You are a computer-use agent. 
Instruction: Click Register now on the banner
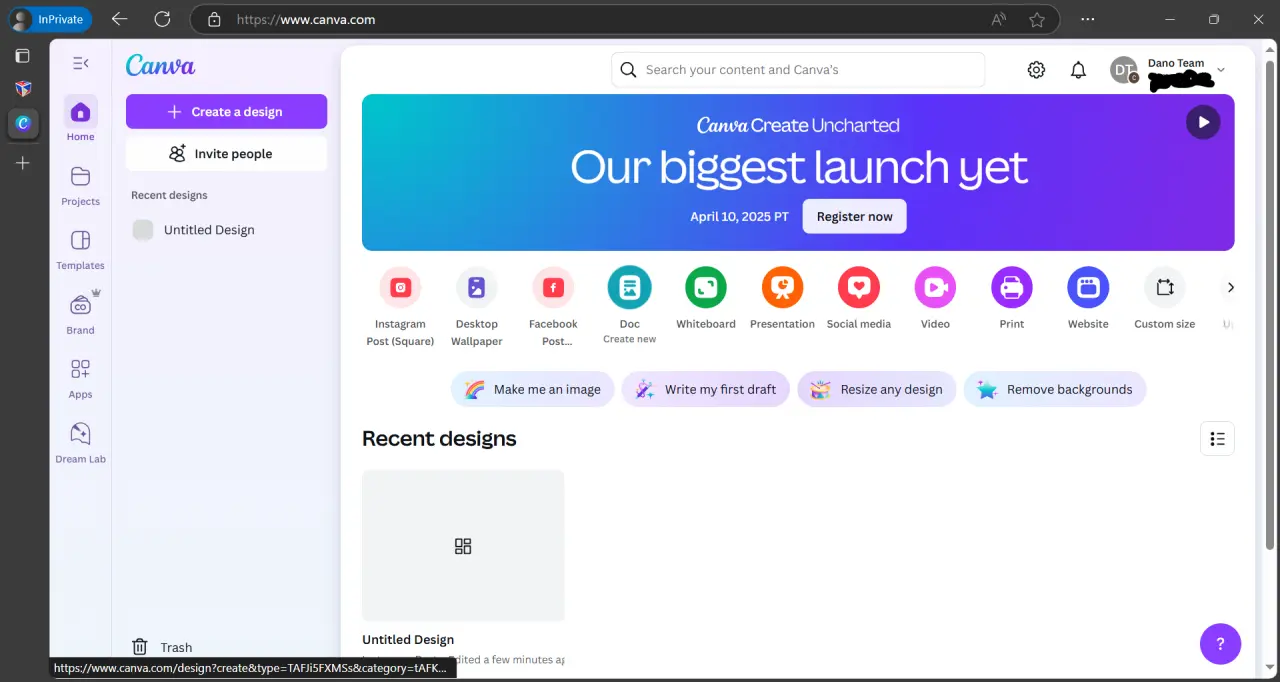tap(854, 217)
